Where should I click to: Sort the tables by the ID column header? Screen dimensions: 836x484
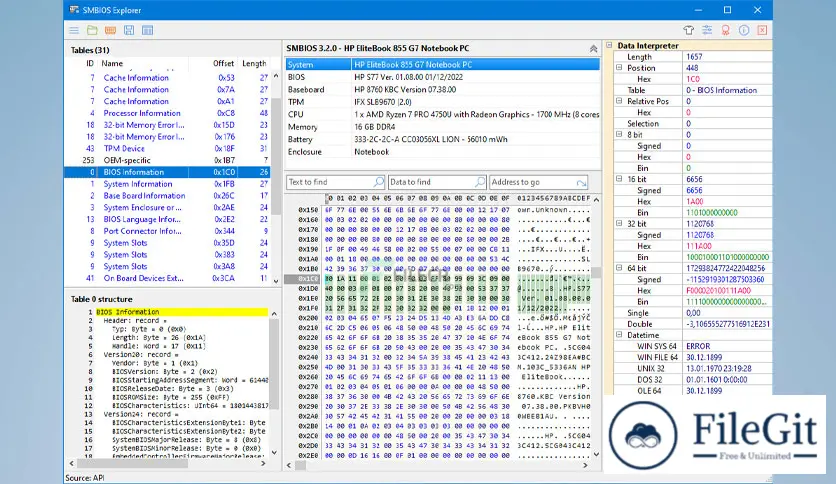point(90,63)
